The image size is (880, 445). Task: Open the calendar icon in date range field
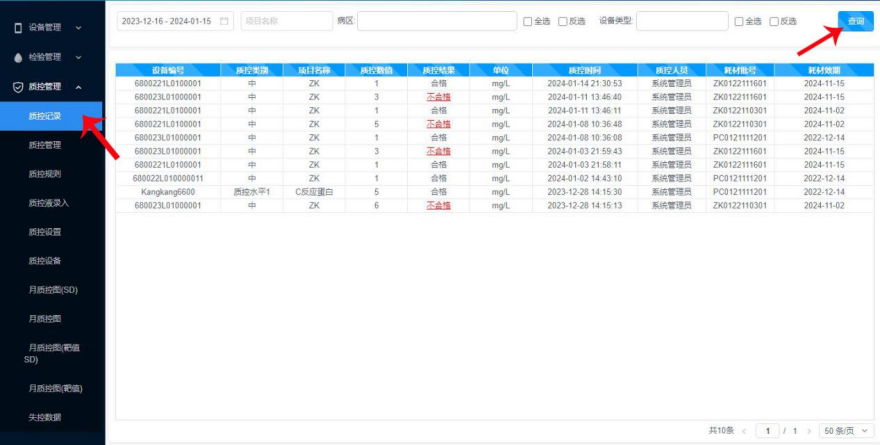click(224, 21)
